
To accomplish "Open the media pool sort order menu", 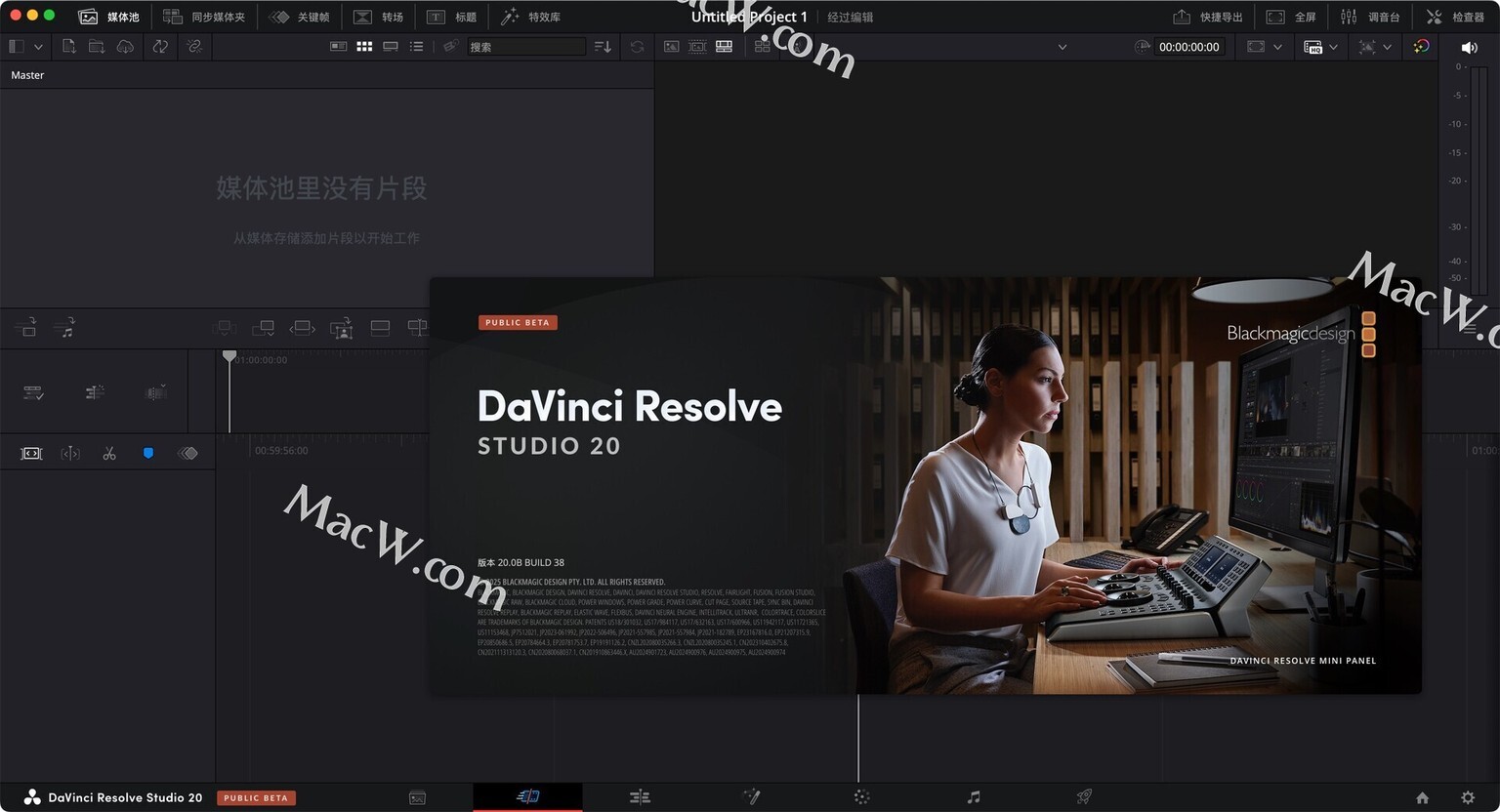I will point(603,46).
